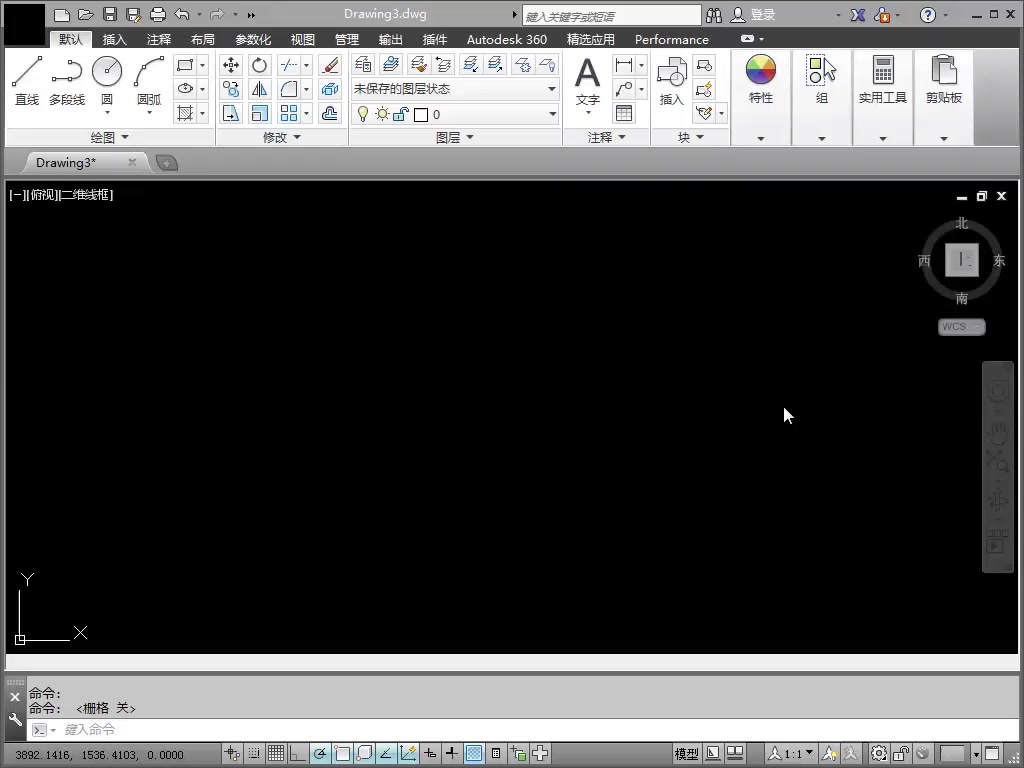1024x768 pixels.
Task: Click the [俯视] view control label
Action: point(42,195)
